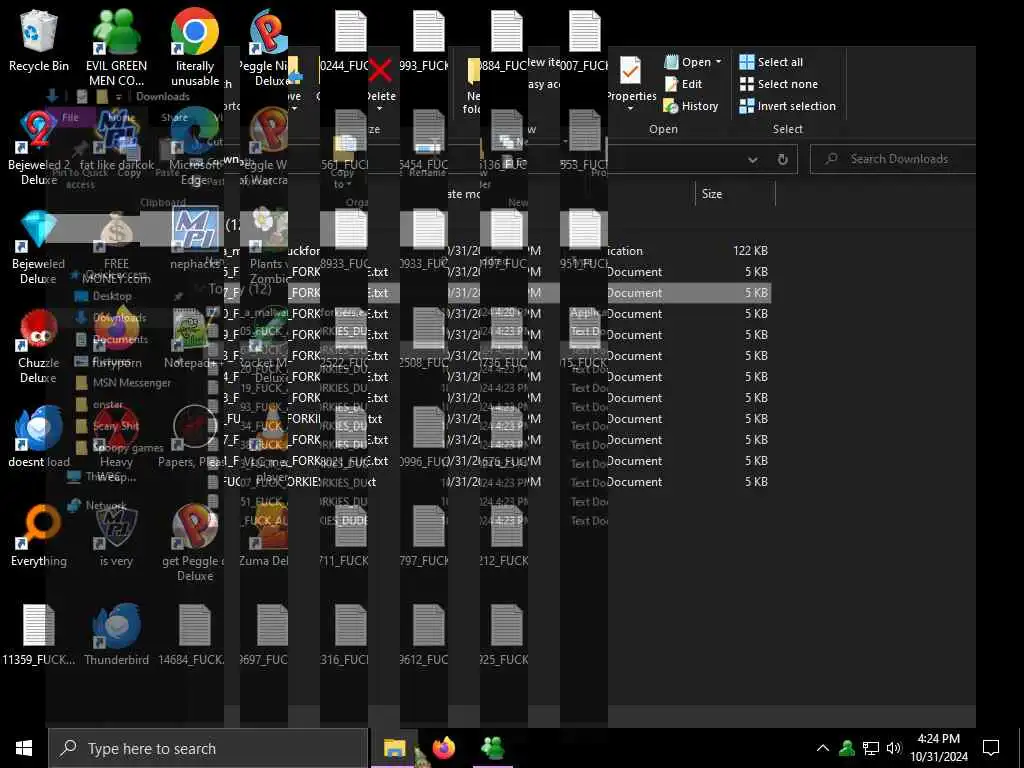Screen dimensions: 1024x768
Task: Select the FREE MONEY.com money bag icon
Action: 116,247
